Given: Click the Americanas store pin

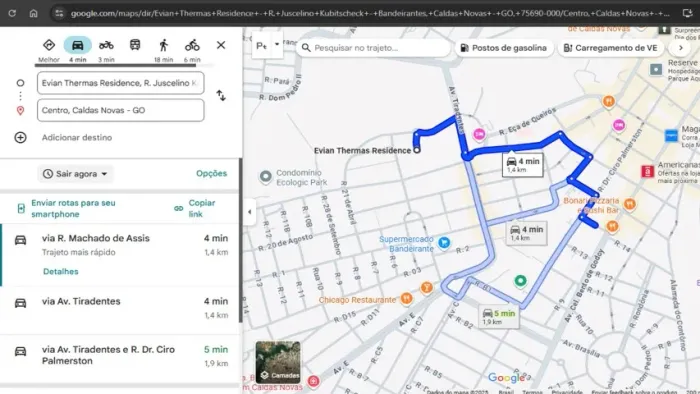Looking at the screenshot, I should 647,171.
